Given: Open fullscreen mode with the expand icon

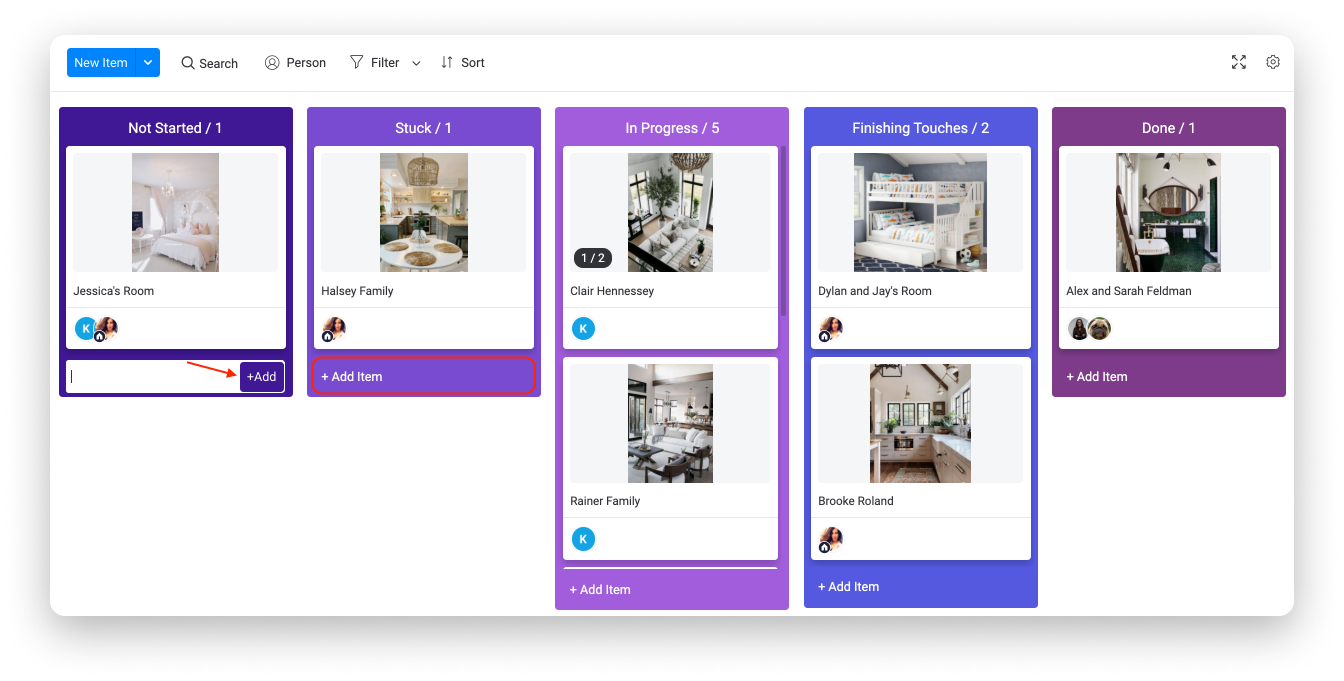Looking at the screenshot, I should click(1239, 62).
